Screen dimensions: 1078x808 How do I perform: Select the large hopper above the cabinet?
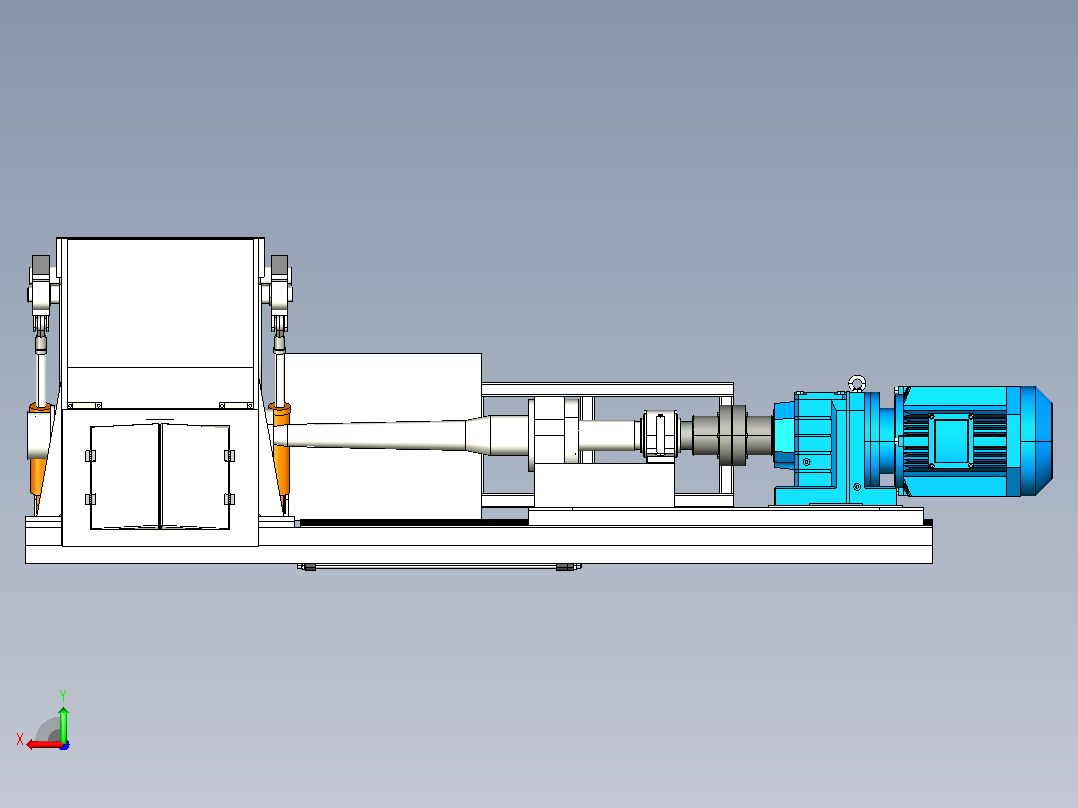click(x=160, y=323)
